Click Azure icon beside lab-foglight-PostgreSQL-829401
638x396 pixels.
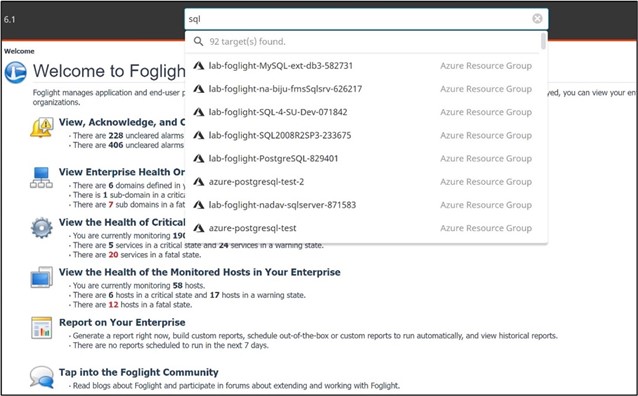199,158
